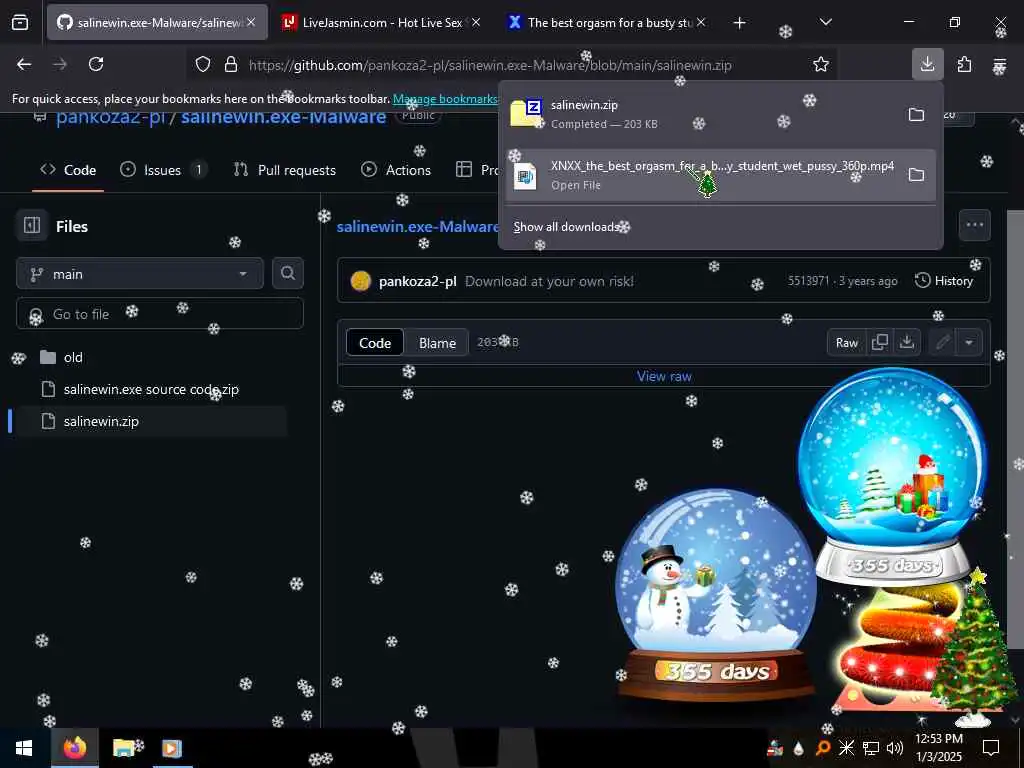The width and height of the screenshot is (1024, 768).
Task: Open the Extensions puzzle-piece menu
Action: pyautogui.click(x=964, y=64)
